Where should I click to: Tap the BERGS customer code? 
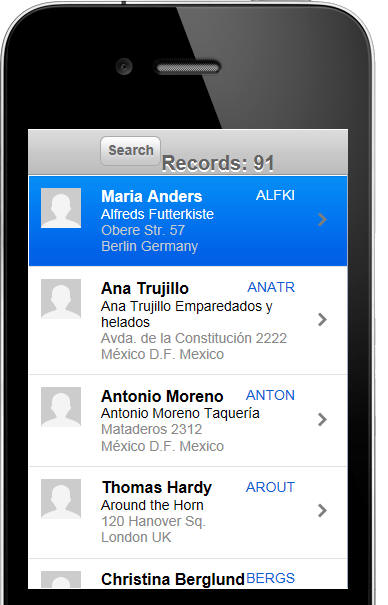tap(270, 578)
